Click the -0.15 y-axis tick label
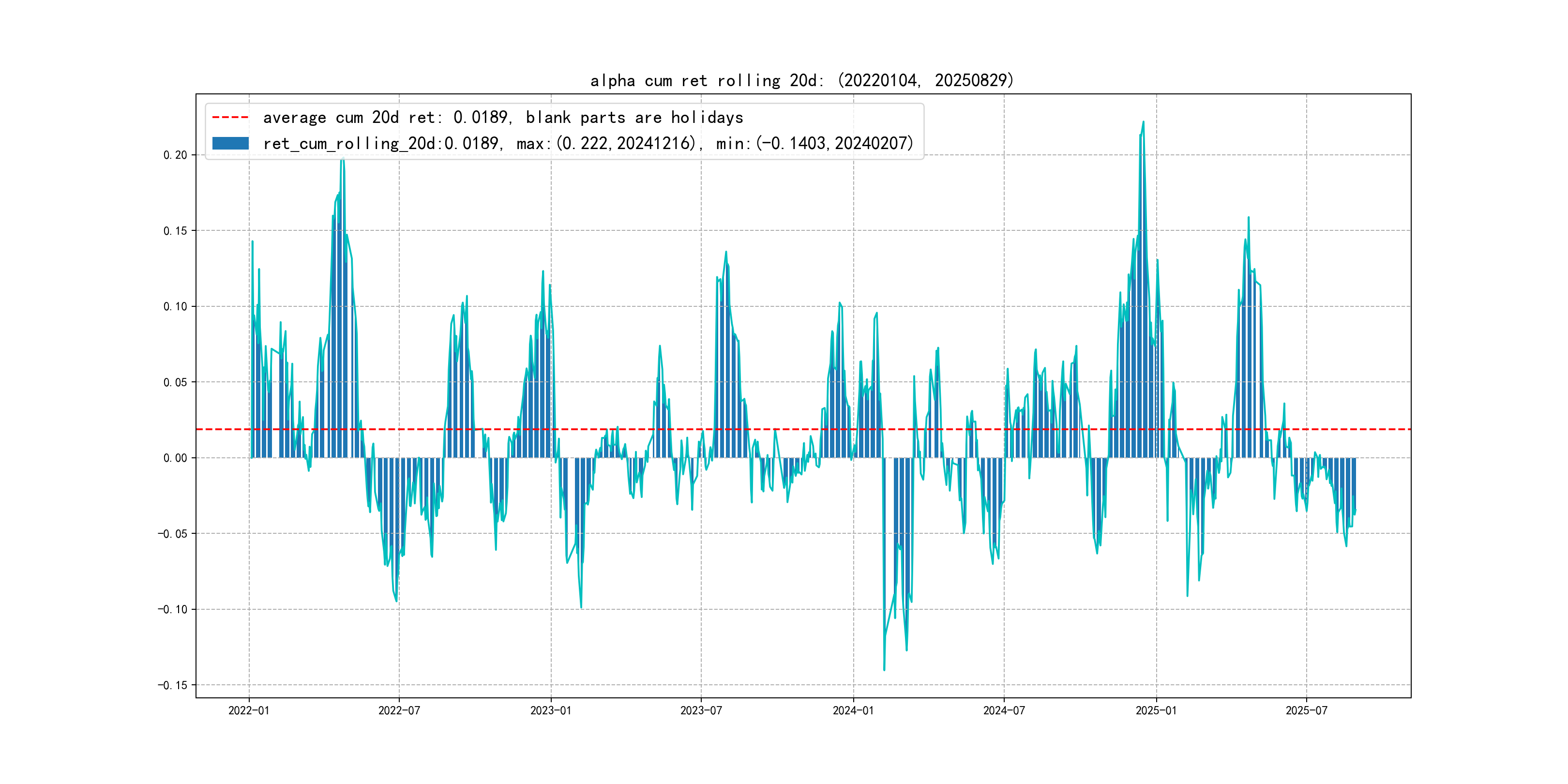 [x=172, y=685]
